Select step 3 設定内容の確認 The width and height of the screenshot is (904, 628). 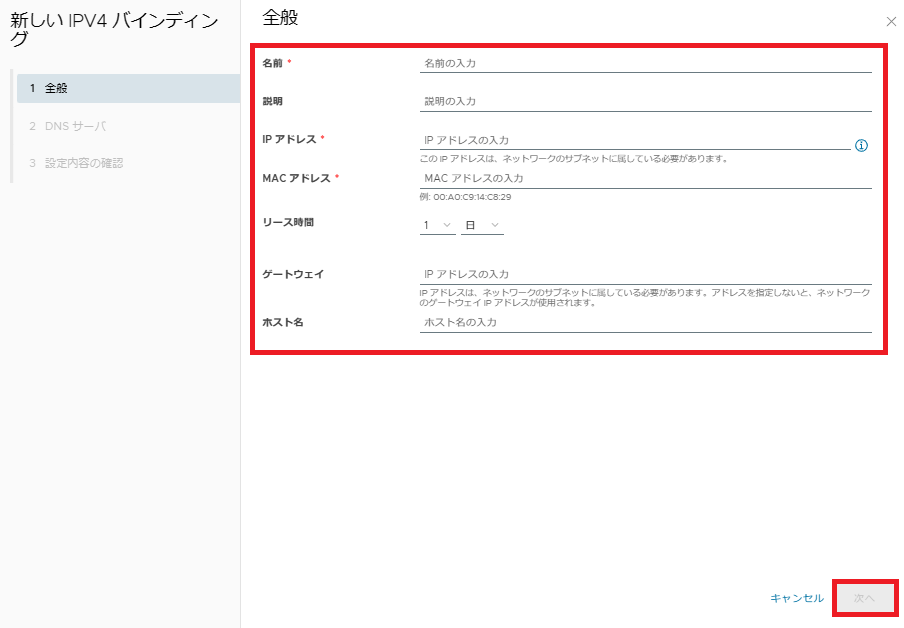click(76, 163)
